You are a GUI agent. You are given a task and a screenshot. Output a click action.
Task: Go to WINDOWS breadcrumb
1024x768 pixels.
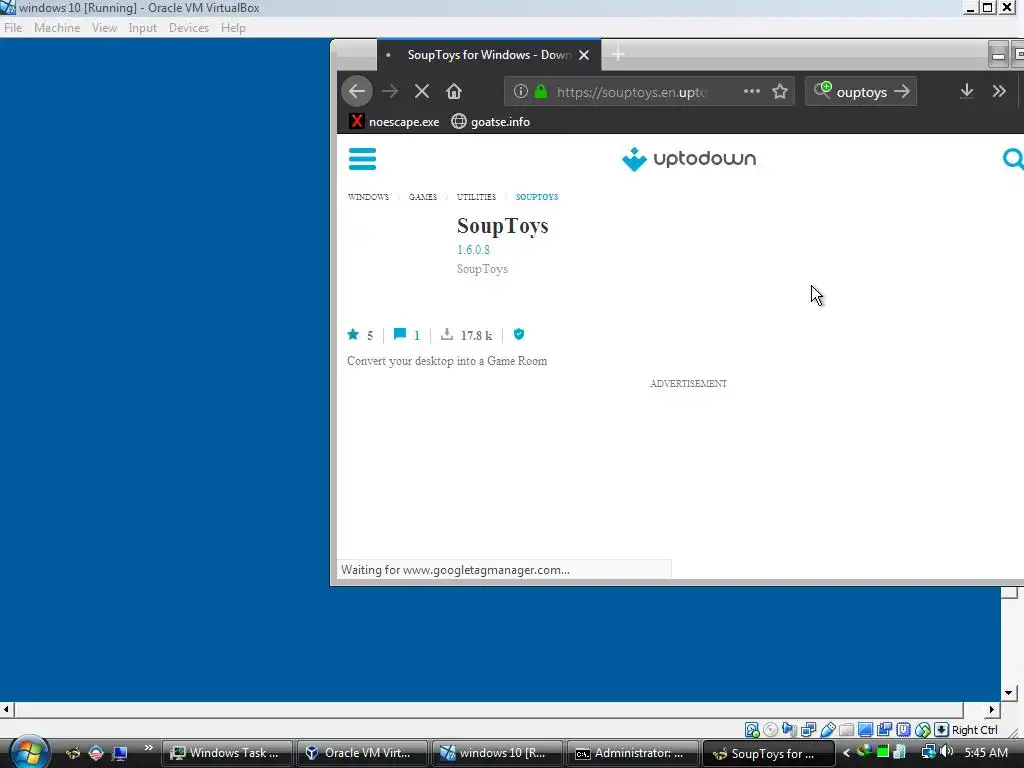[x=368, y=197]
